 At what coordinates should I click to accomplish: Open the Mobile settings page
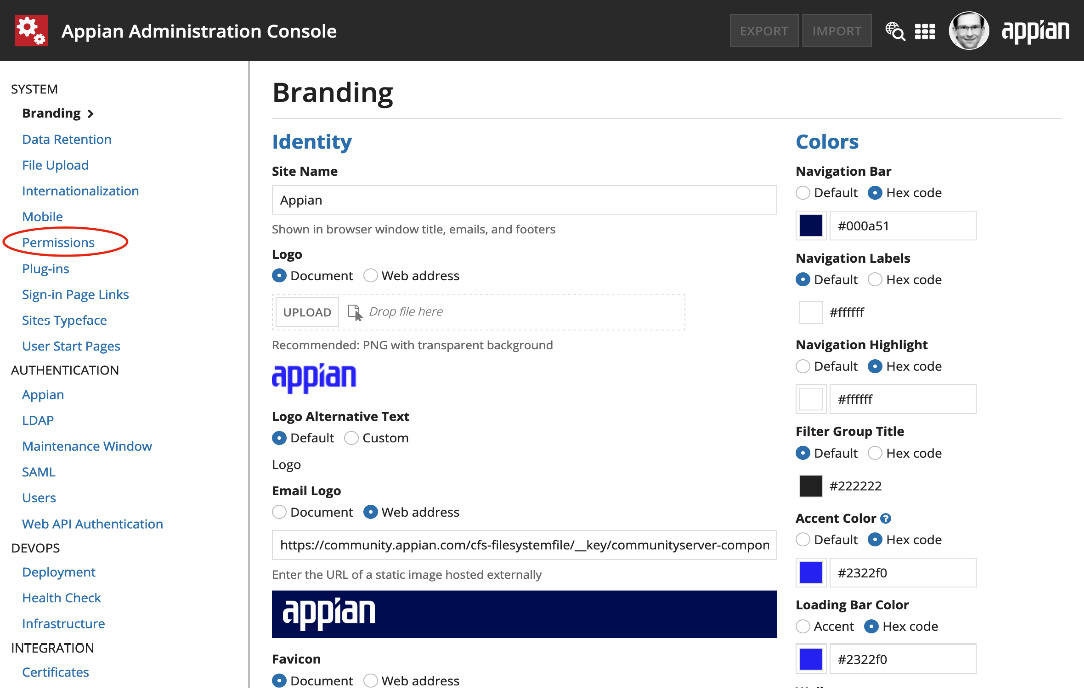42,216
